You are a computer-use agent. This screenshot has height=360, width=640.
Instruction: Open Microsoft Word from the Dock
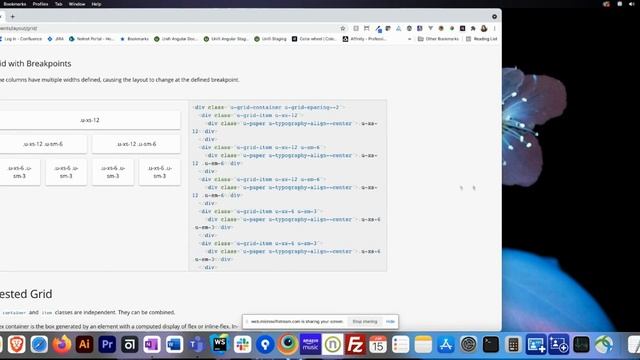174,345
